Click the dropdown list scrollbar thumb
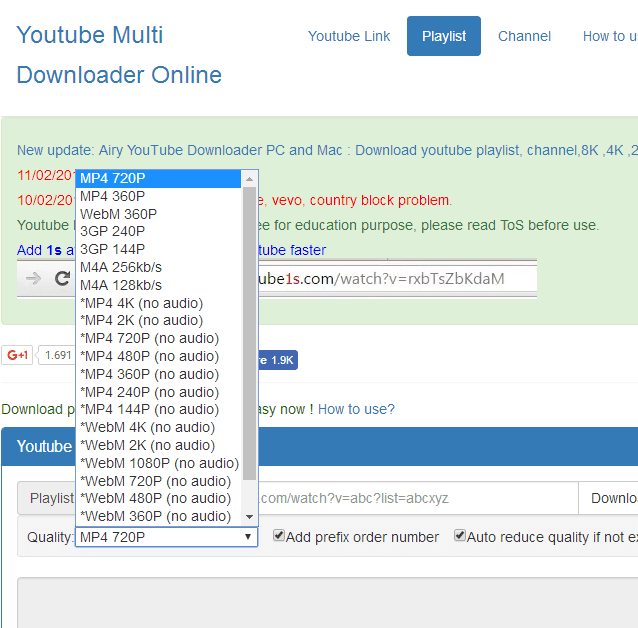Screen dimensions: 638x628 [x=249, y=334]
